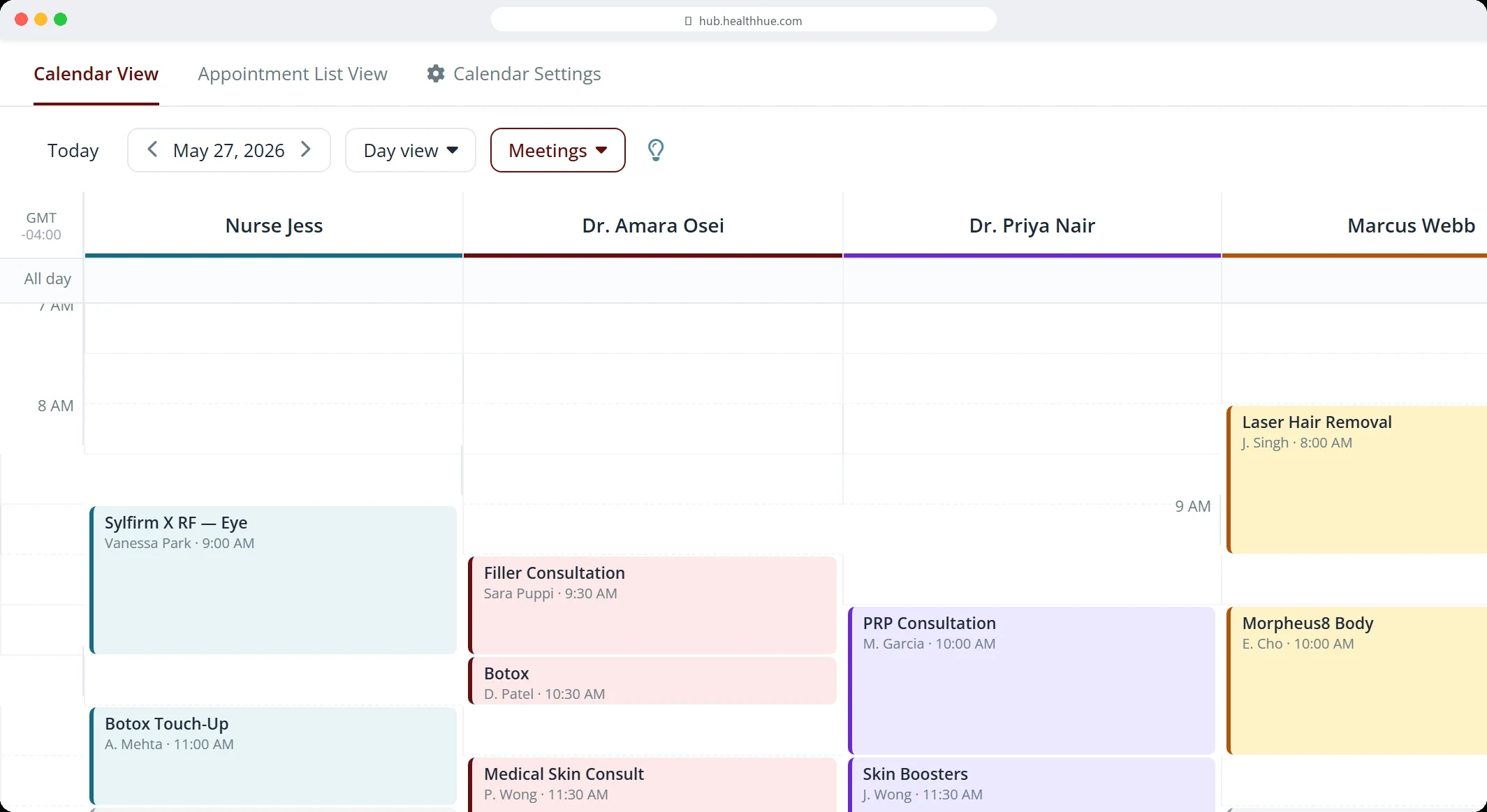Viewport: 1487px width, 812px height.
Task: Click the Calendar Settings gear icon
Action: coord(436,74)
